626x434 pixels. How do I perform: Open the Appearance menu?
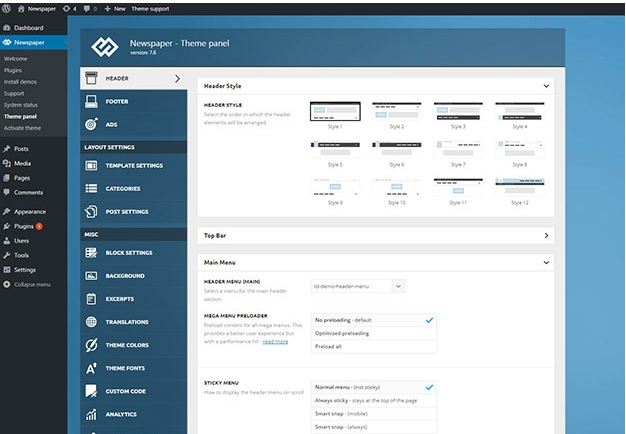(x=30, y=212)
